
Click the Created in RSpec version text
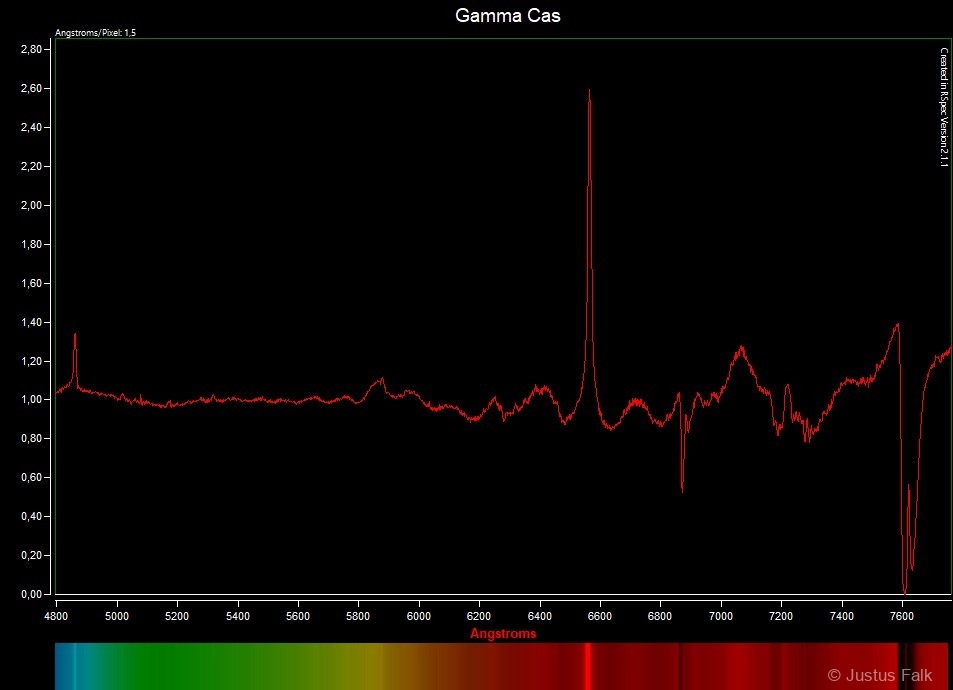click(x=944, y=107)
